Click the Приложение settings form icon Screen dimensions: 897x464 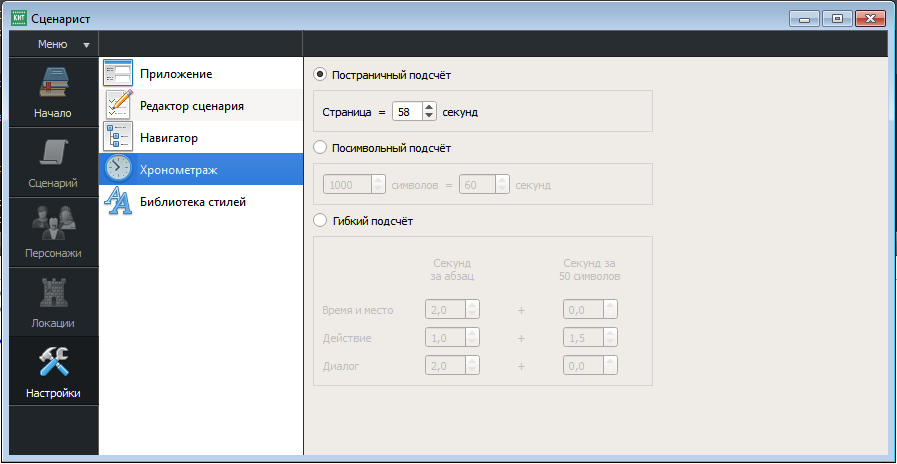pos(118,73)
